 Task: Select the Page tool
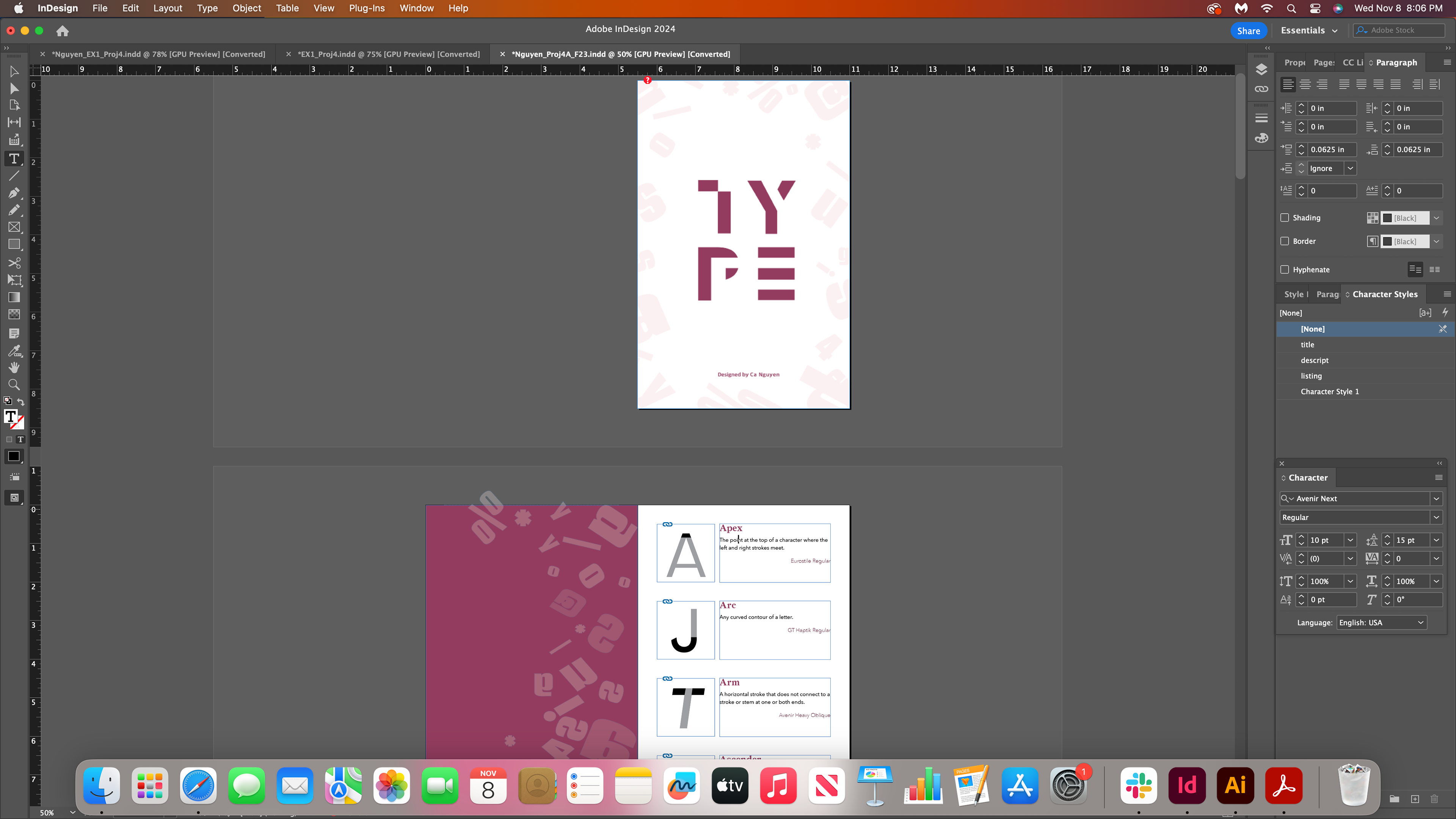click(14, 105)
